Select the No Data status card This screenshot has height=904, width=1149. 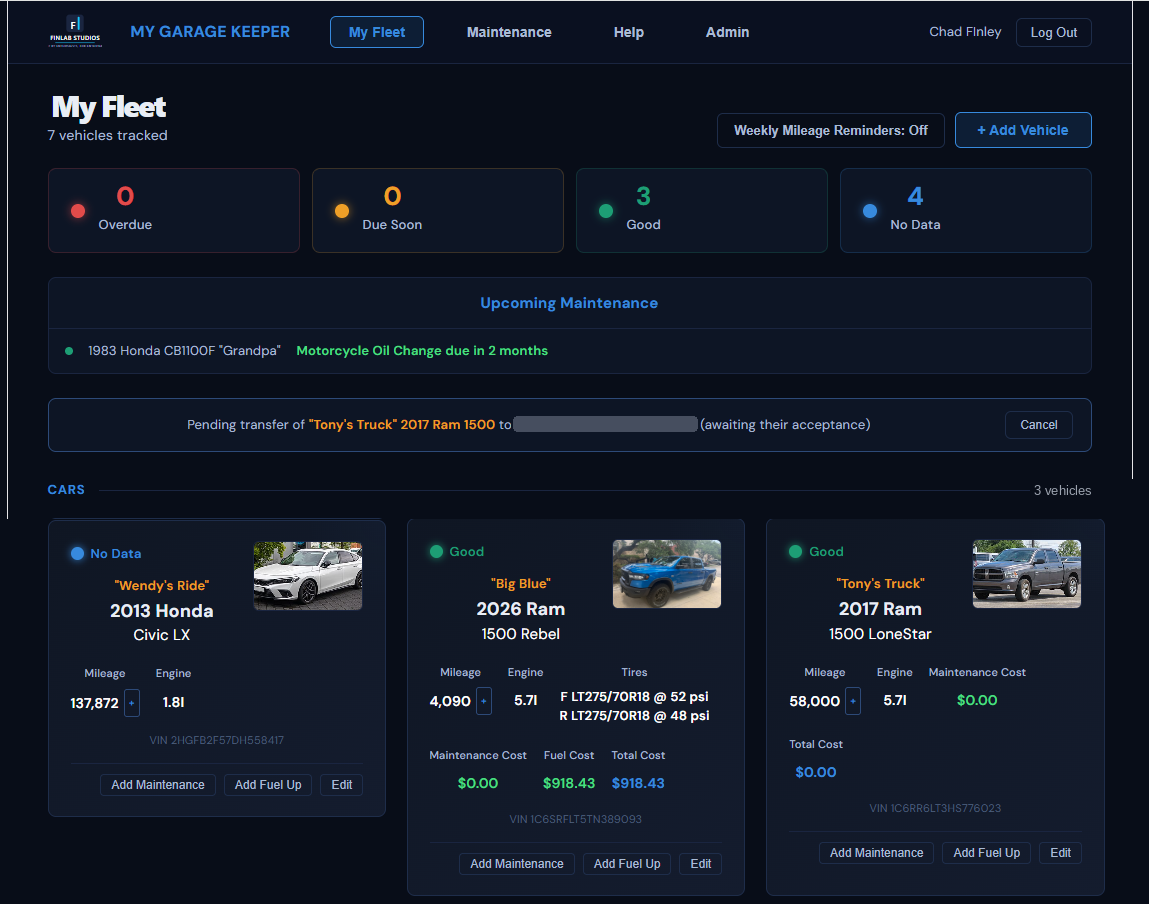965,211
